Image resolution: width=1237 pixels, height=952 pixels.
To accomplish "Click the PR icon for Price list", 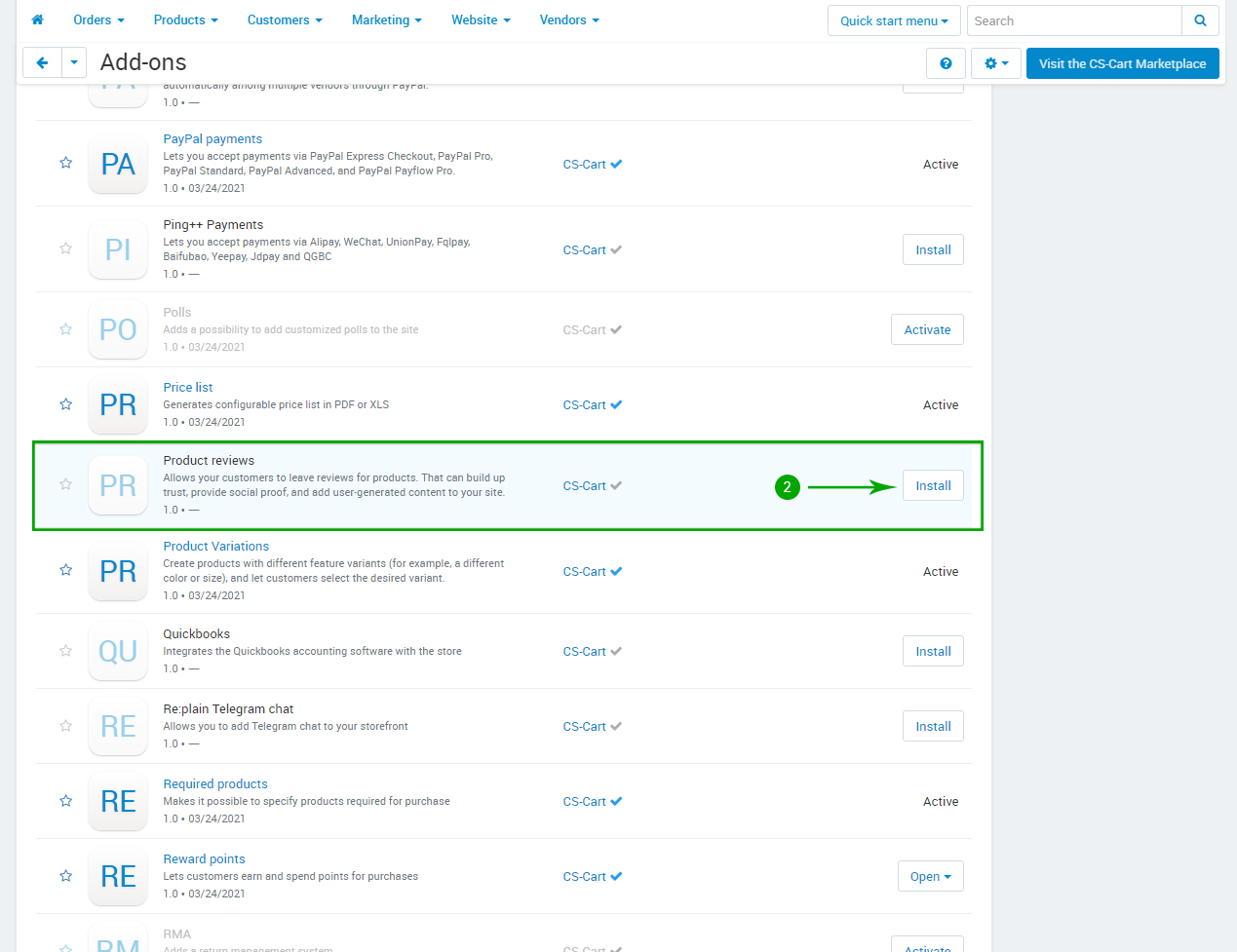I will point(118,404).
